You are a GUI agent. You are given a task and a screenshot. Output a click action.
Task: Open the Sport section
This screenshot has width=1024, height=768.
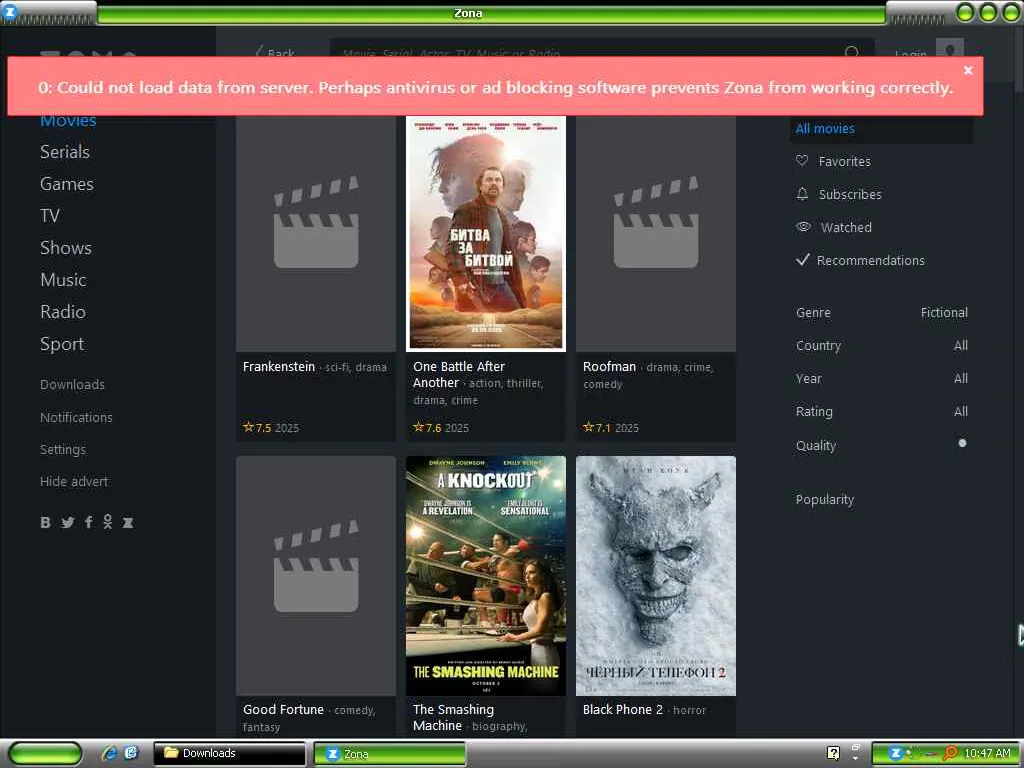click(x=62, y=344)
